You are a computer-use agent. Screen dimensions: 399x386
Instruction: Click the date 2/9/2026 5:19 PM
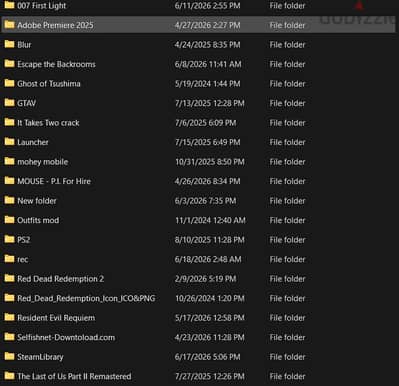click(x=205, y=279)
